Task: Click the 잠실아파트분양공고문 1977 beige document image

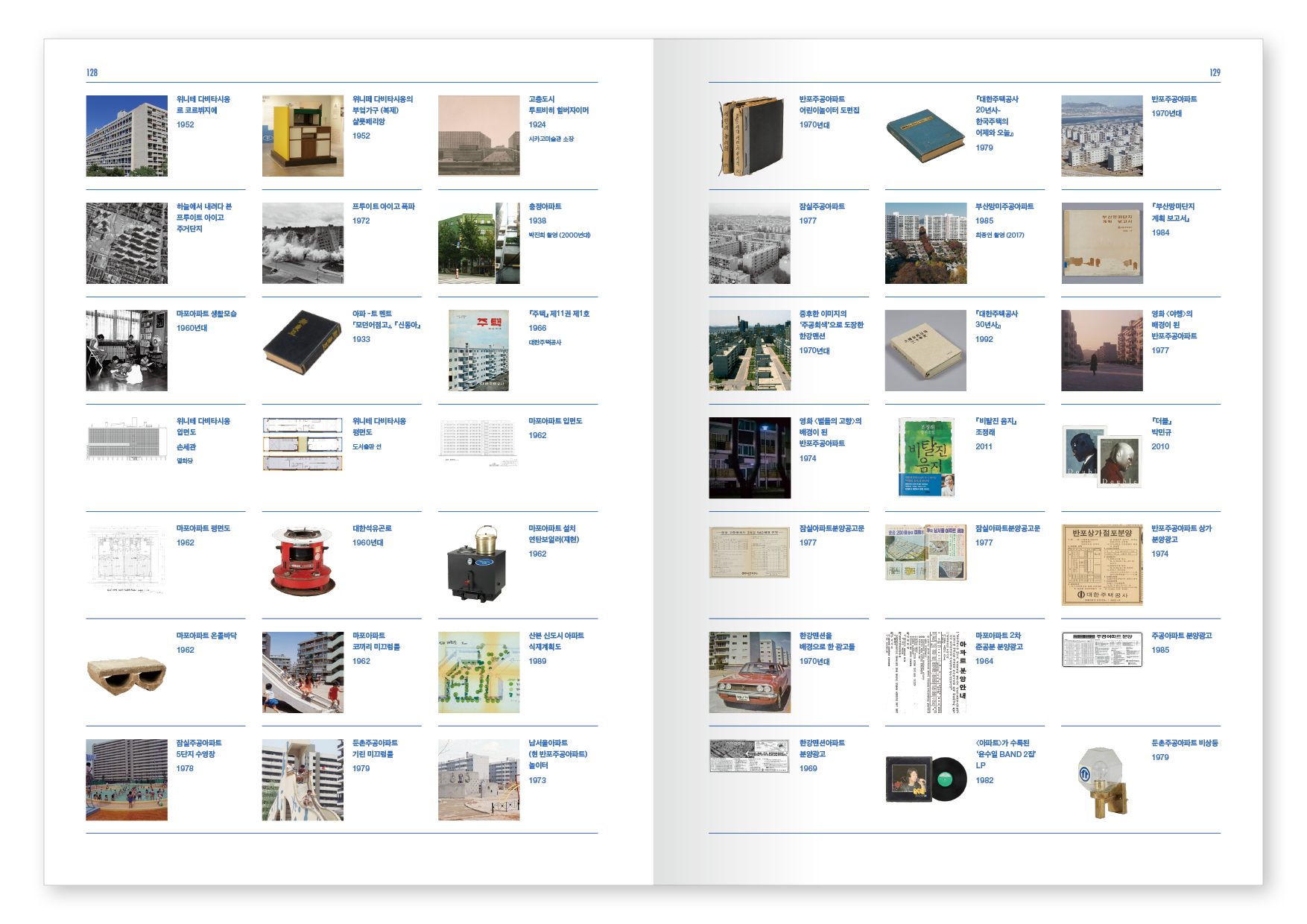Action: 750,552
